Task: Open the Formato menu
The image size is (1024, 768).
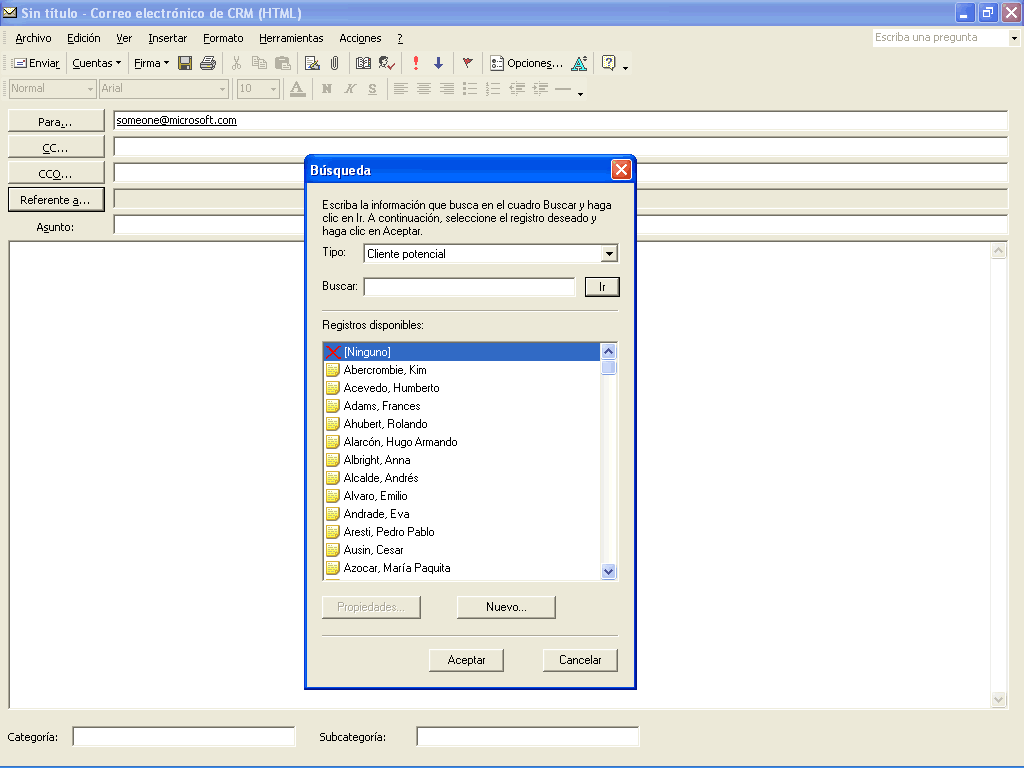Action: [x=223, y=39]
